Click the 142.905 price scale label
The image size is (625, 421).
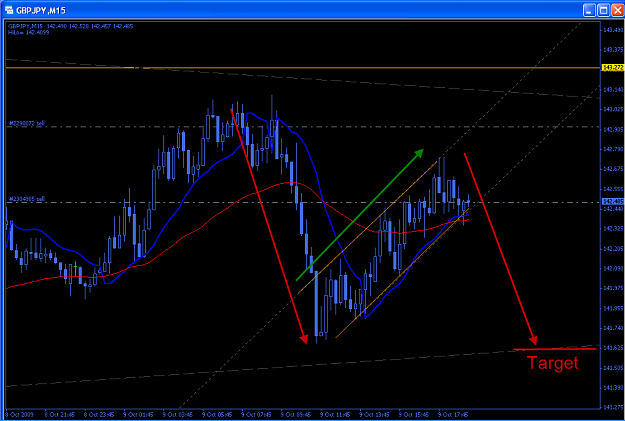click(x=613, y=130)
